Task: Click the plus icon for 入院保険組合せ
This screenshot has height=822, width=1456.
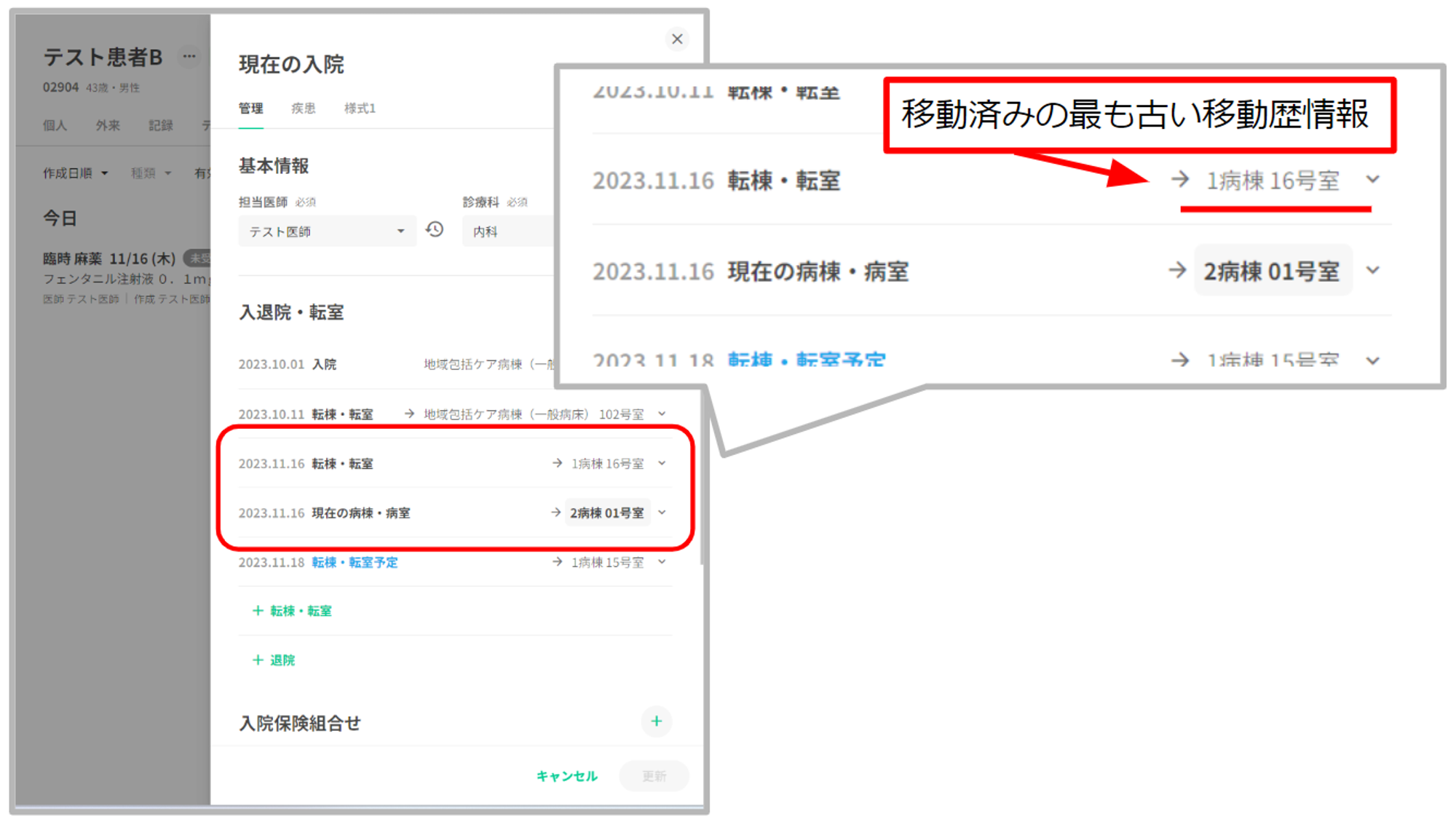Action: [x=656, y=721]
